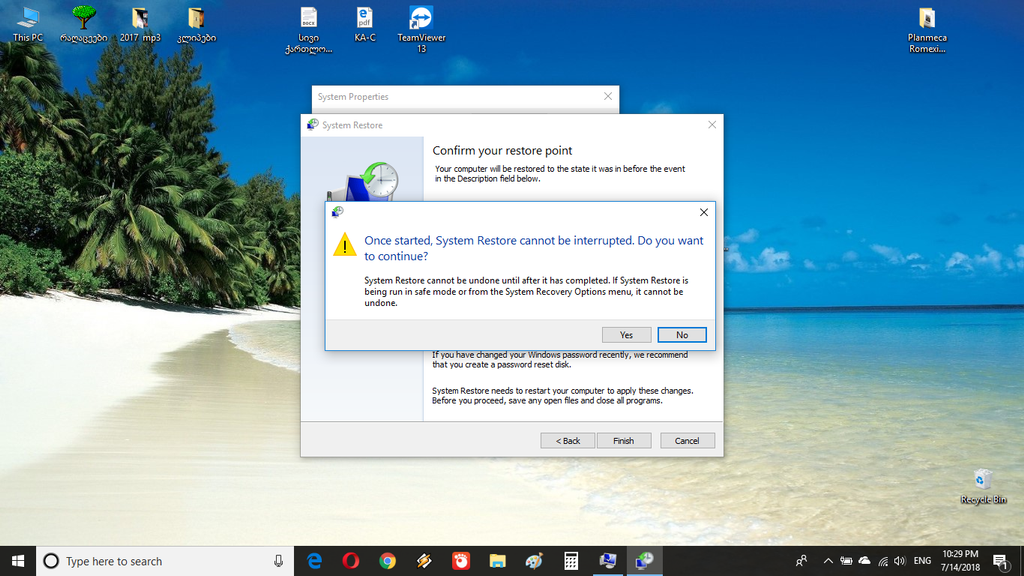Click No to cancel the restore
The image size is (1024, 576).
[x=682, y=335]
